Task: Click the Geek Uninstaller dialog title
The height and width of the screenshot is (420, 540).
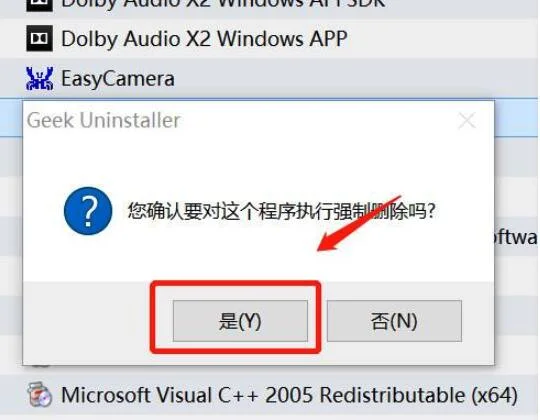Action: point(104,120)
